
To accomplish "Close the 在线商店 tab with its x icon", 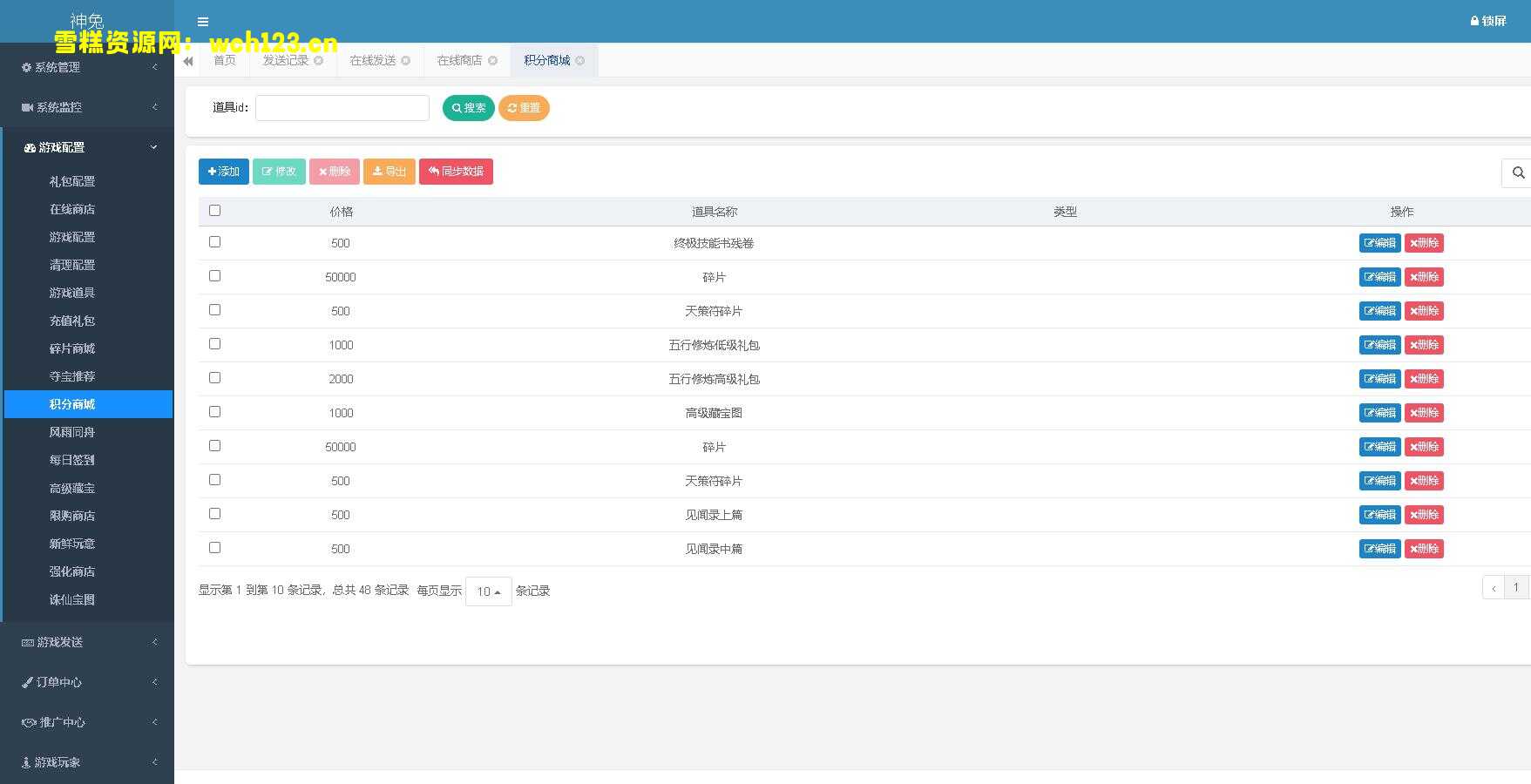I will (493, 61).
